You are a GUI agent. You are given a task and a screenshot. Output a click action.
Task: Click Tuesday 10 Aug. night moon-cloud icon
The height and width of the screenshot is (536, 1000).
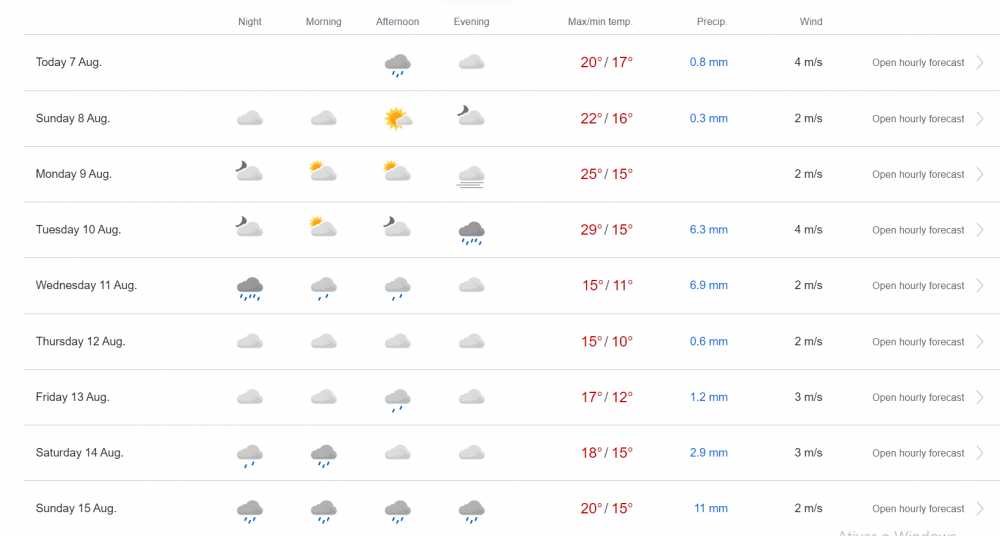[x=250, y=228]
